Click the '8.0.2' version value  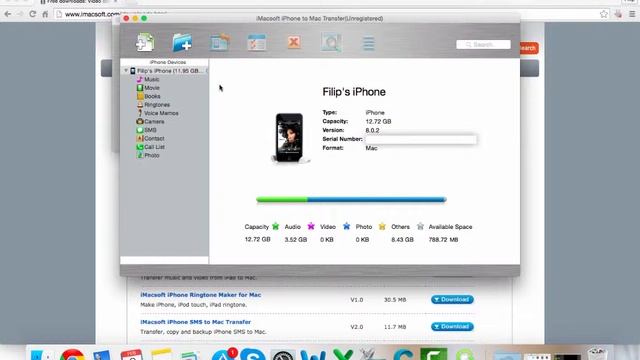[372, 130]
